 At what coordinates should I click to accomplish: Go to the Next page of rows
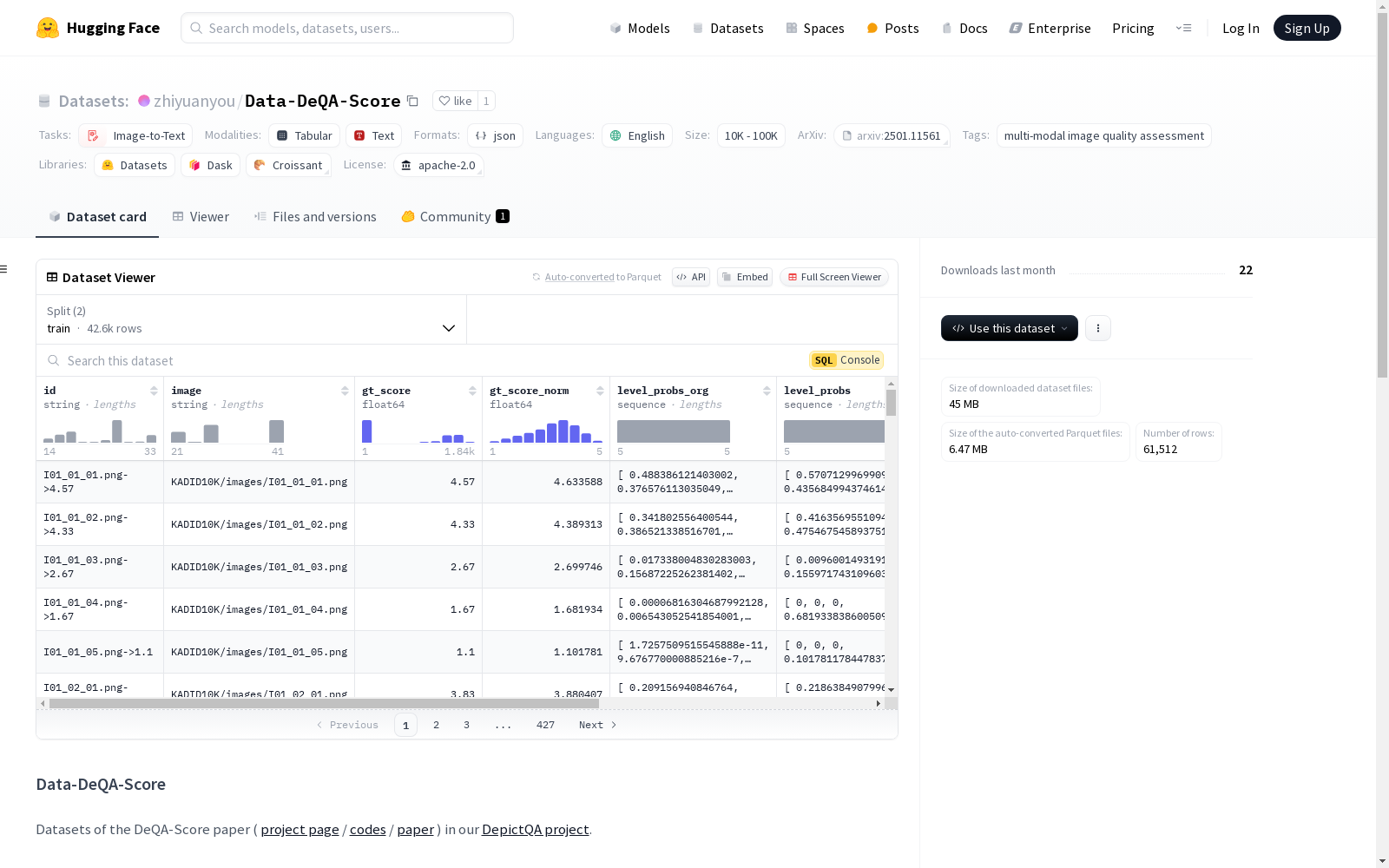[x=598, y=725]
